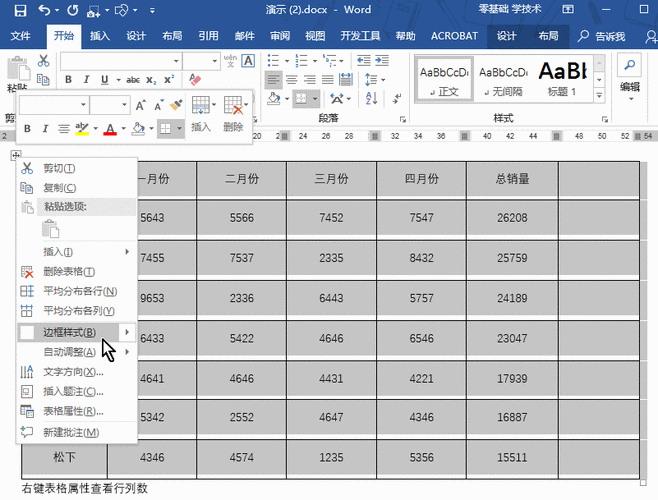Click the Undo arrow icon
The height and width of the screenshot is (500, 658).
(44, 10)
